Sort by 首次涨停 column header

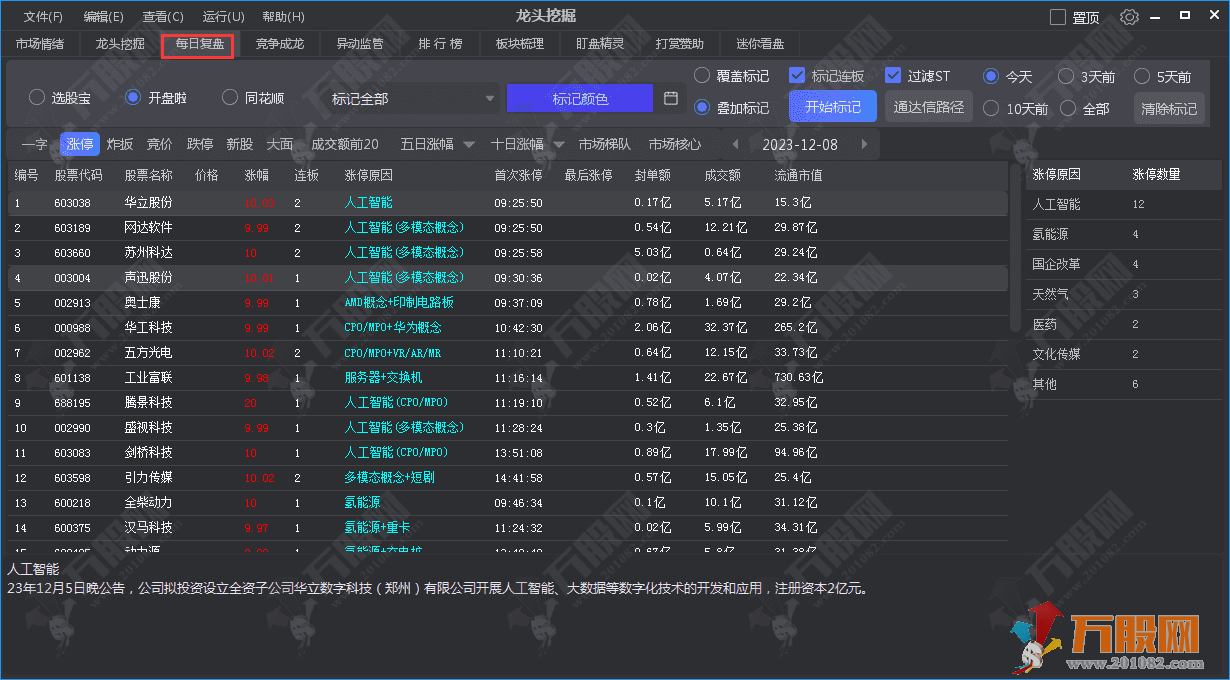pos(518,174)
